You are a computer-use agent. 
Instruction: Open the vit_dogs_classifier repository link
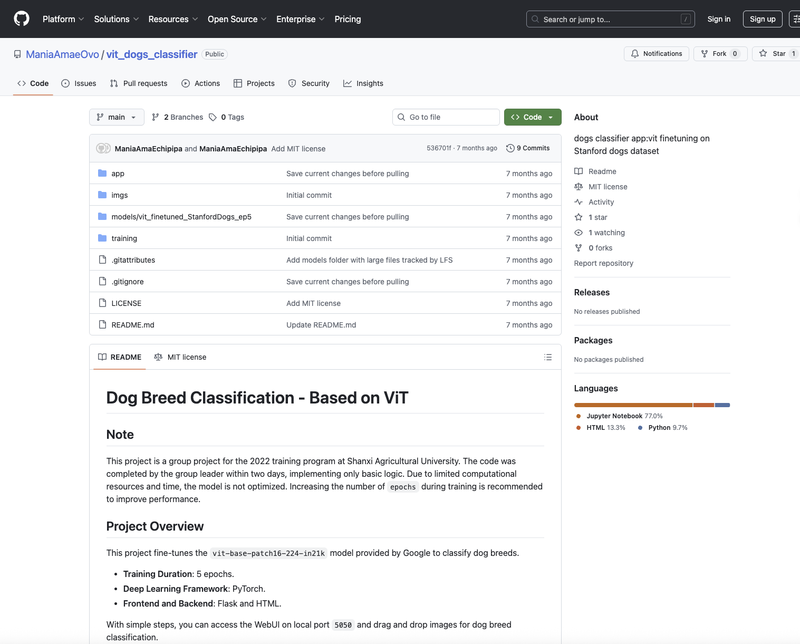click(x=152, y=54)
